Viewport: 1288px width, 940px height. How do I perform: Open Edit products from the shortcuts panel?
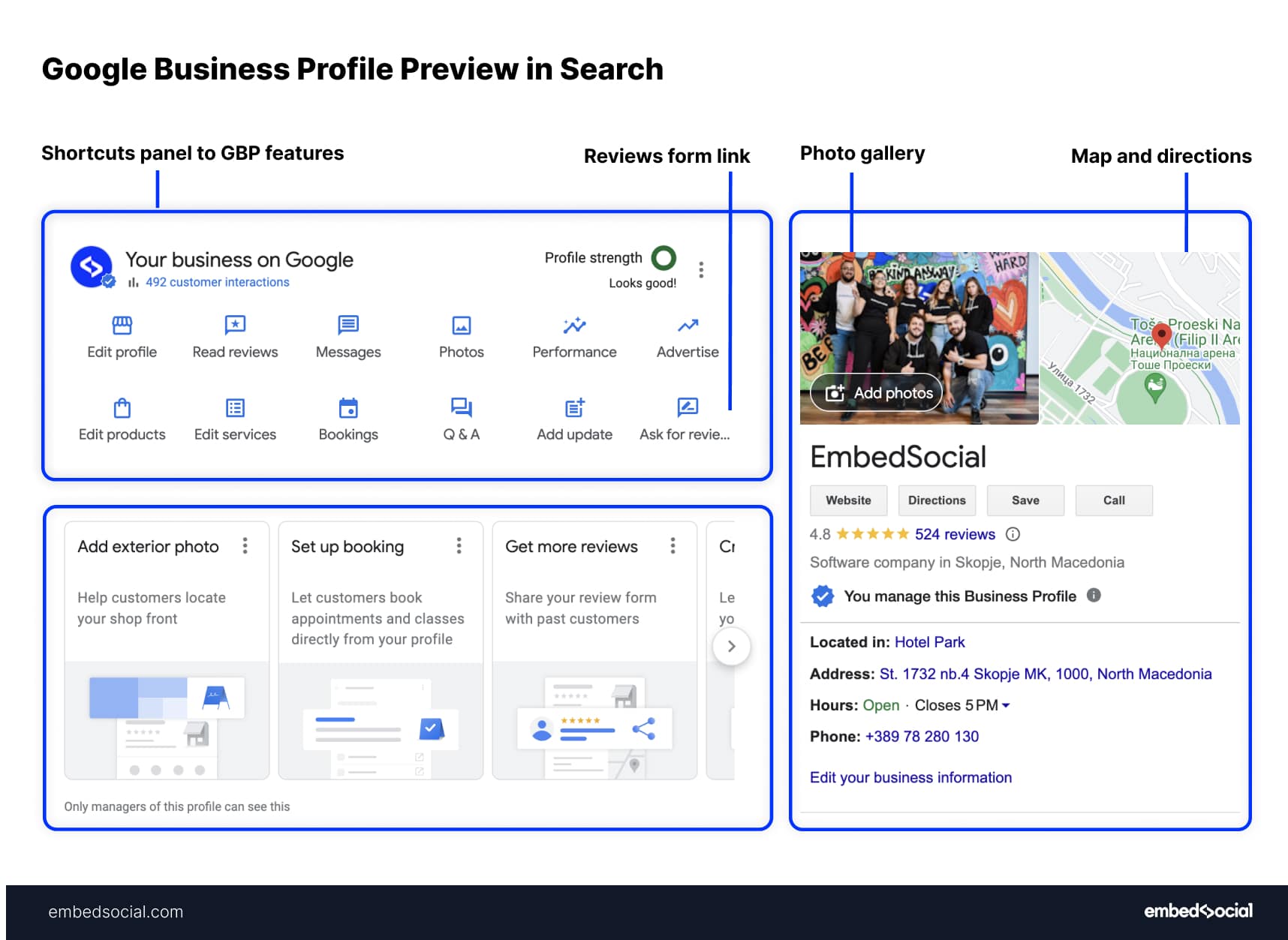pos(121,408)
